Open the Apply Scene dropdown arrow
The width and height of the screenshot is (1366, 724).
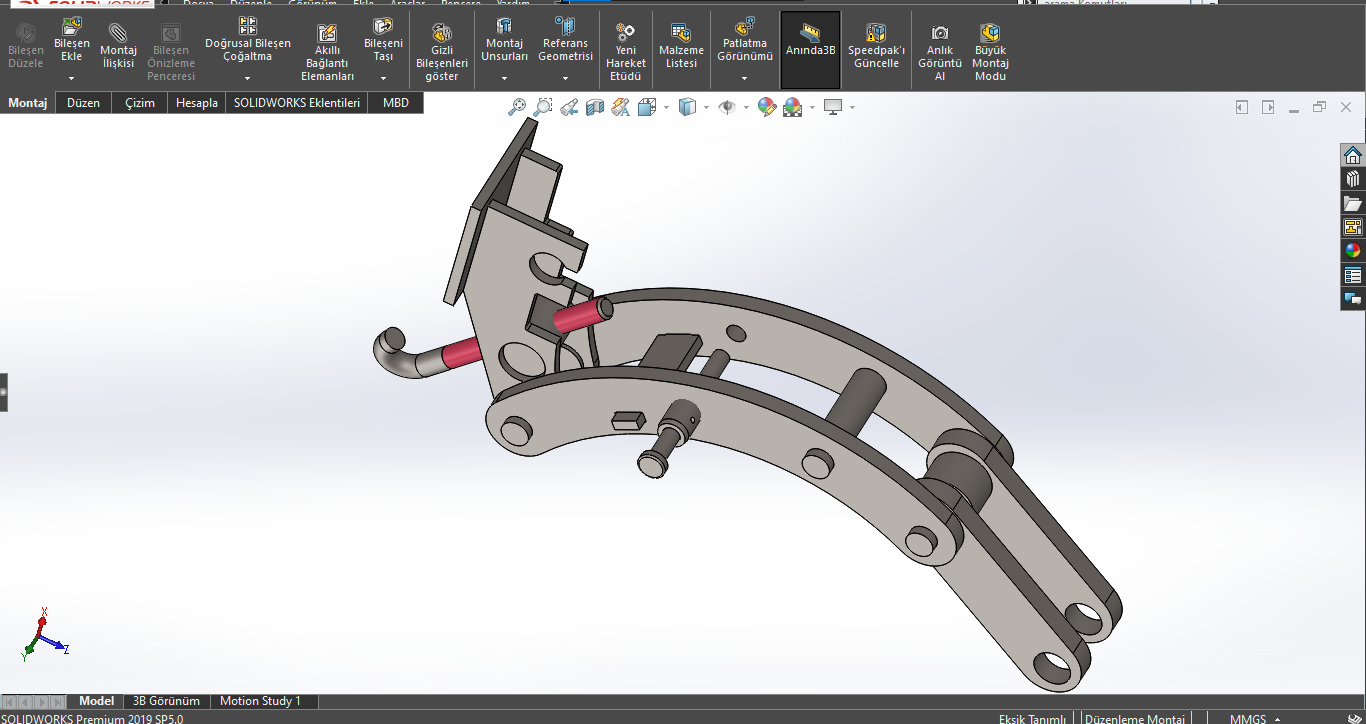(x=812, y=107)
